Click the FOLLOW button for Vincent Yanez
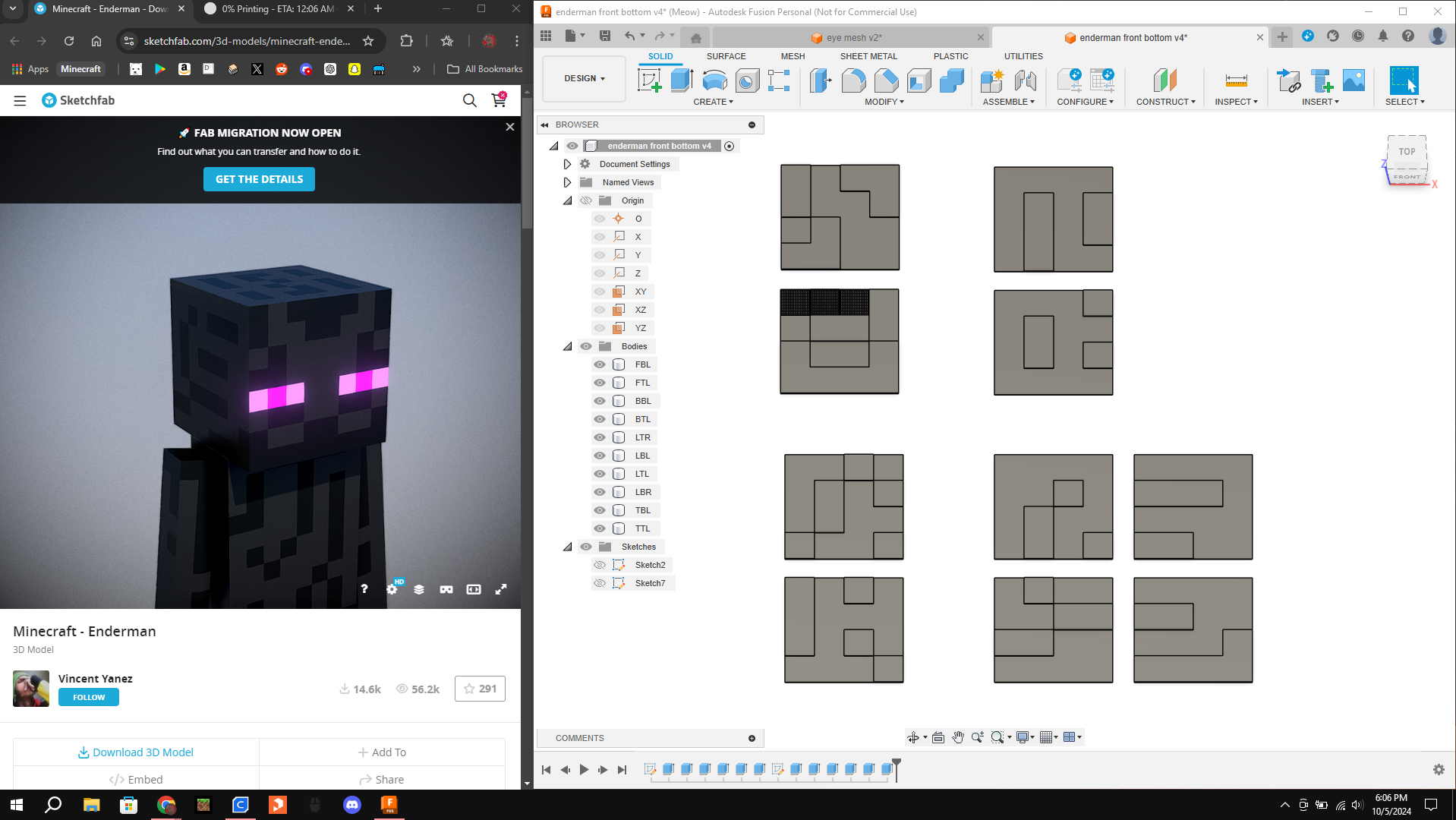1456x820 pixels. (x=89, y=697)
